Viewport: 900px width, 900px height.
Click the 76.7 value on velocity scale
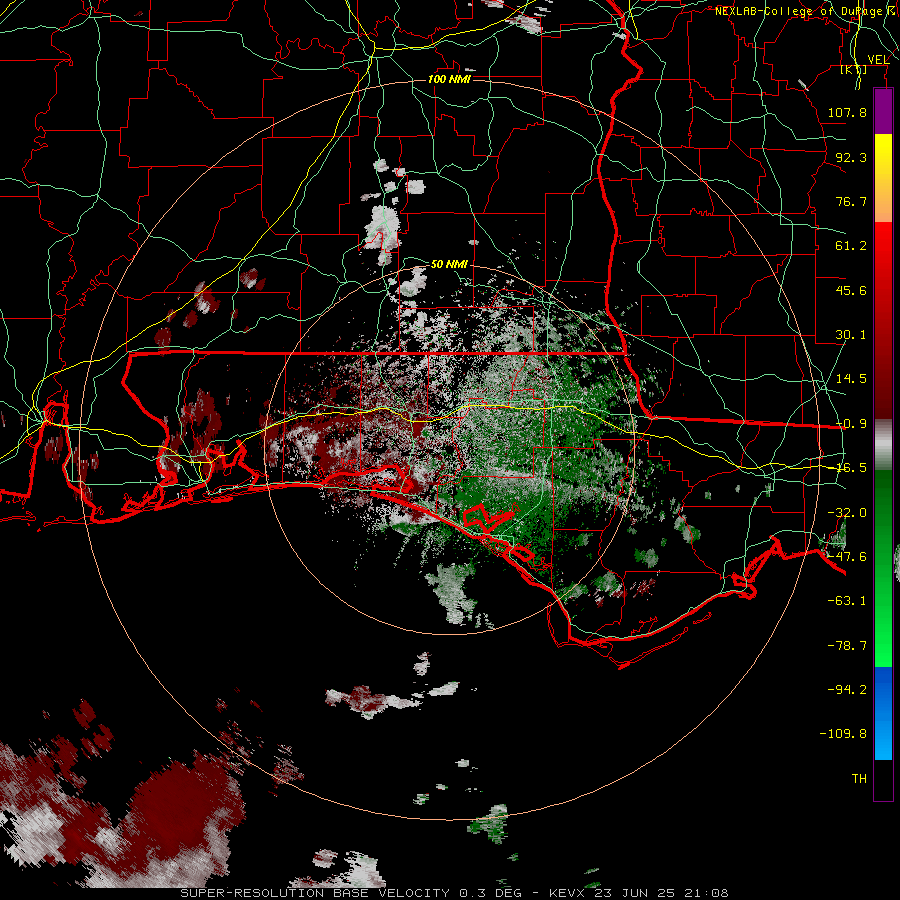[851, 201]
